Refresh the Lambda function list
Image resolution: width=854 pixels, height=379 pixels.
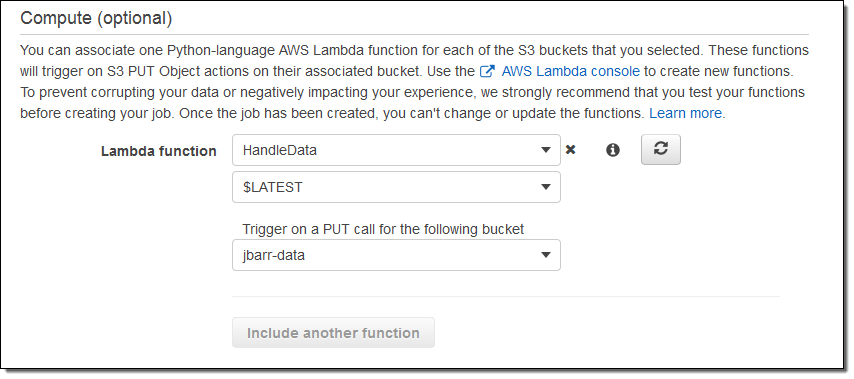pyautogui.click(x=661, y=149)
